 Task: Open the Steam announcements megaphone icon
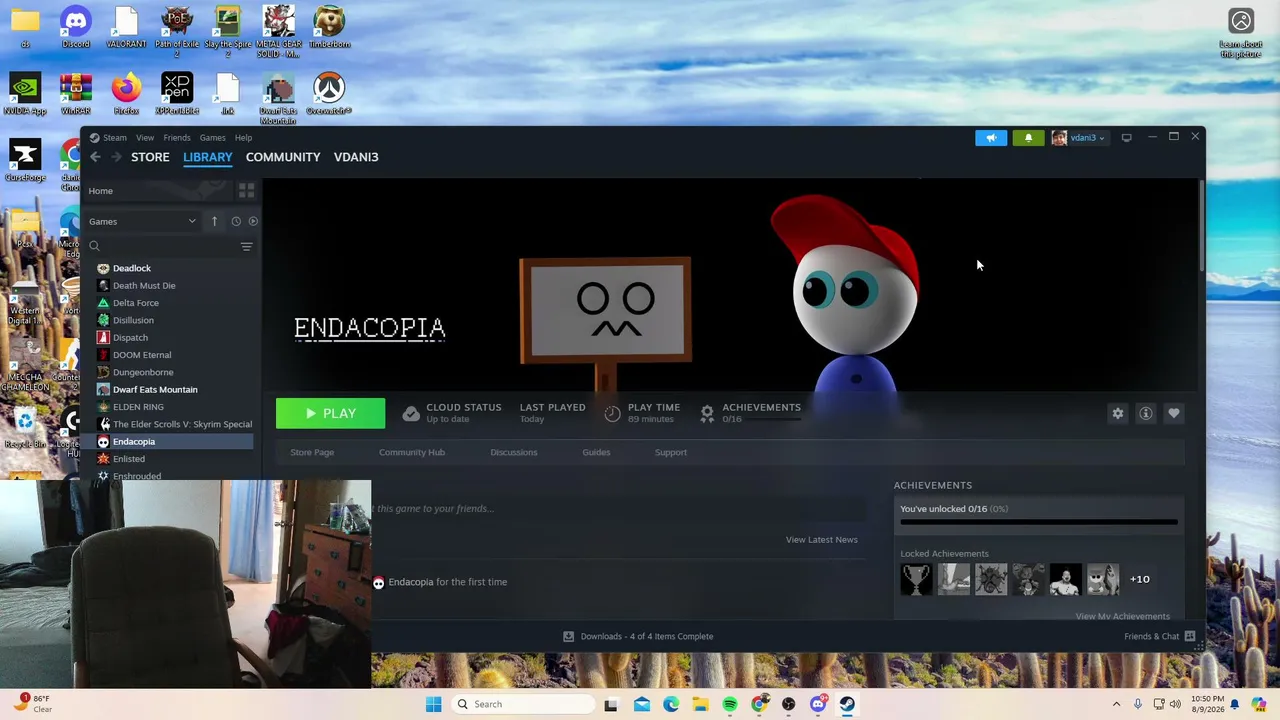pyautogui.click(x=991, y=138)
